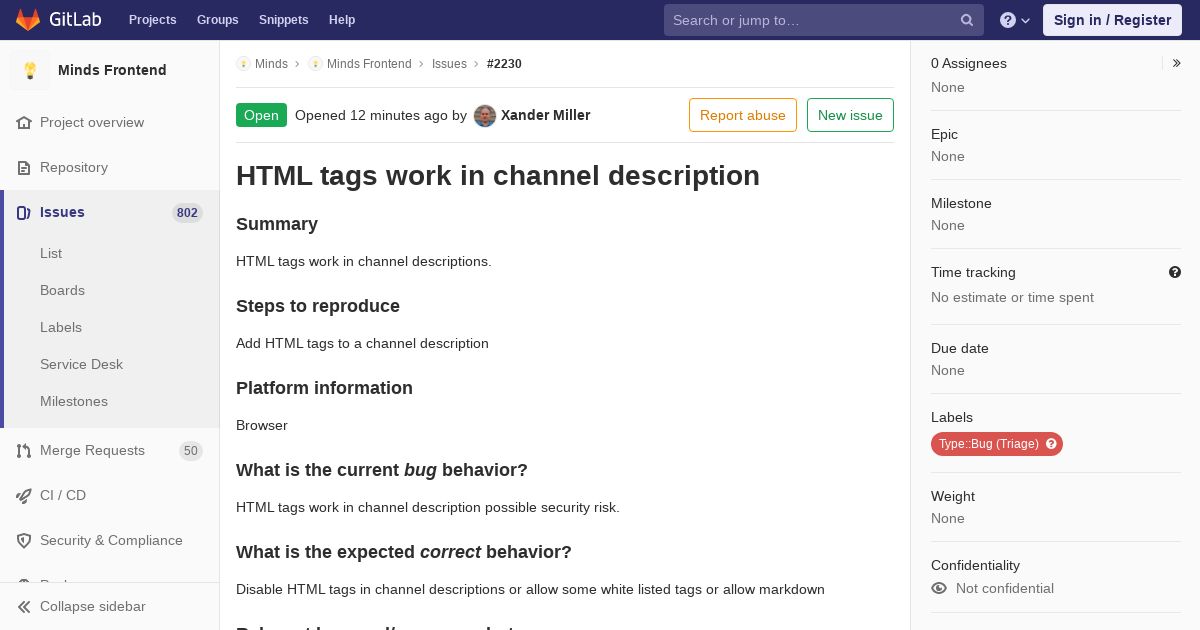
Task: Collapse the right sidebar with double chevron
Action: pos(1177,63)
